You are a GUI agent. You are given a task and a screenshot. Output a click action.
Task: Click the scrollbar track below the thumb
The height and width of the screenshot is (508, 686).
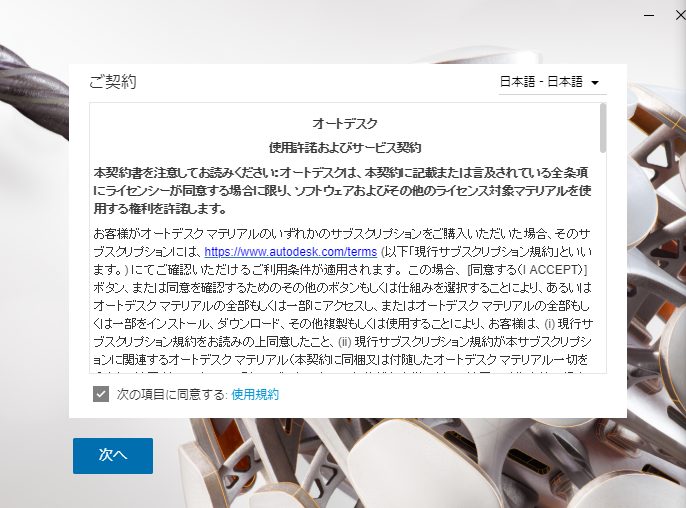click(x=603, y=263)
